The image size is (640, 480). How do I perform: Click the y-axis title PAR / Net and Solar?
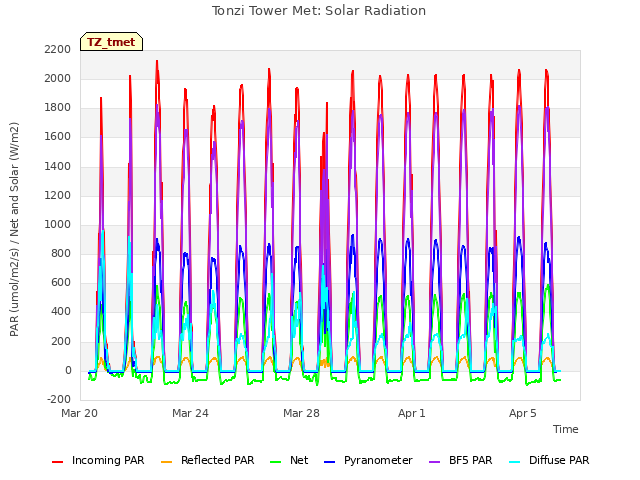point(14,229)
